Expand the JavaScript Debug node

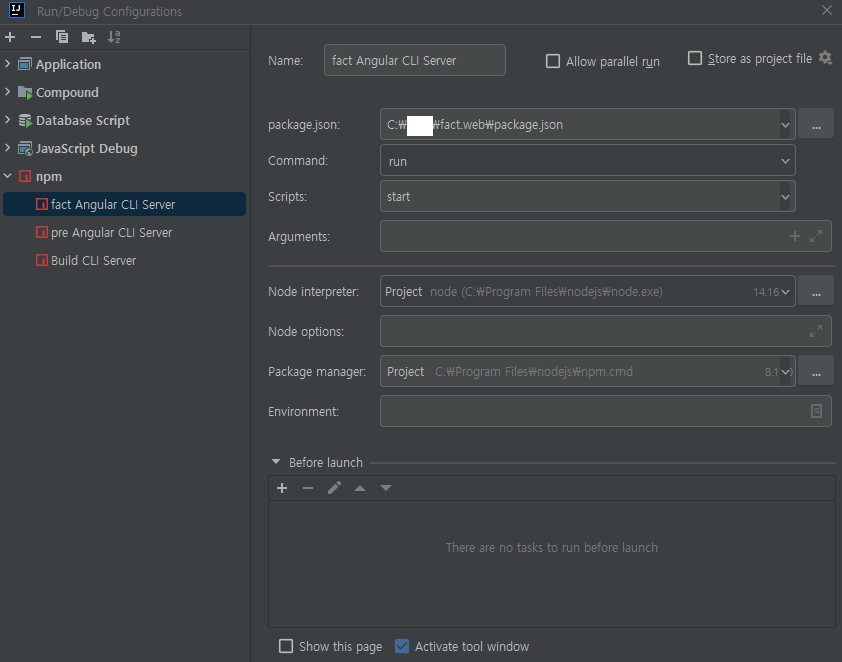(x=8, y=148)
